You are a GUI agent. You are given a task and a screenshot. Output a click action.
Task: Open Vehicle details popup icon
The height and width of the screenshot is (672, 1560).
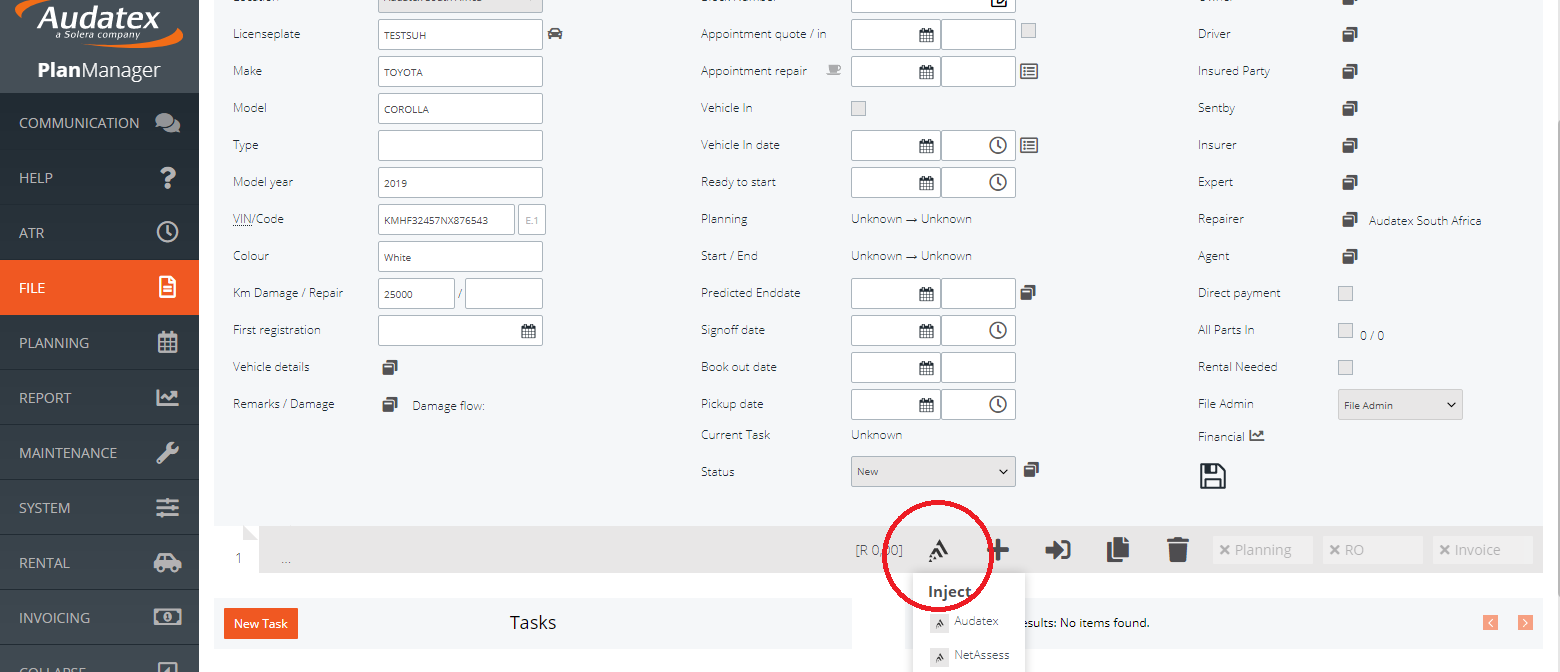tap(390, 368)
